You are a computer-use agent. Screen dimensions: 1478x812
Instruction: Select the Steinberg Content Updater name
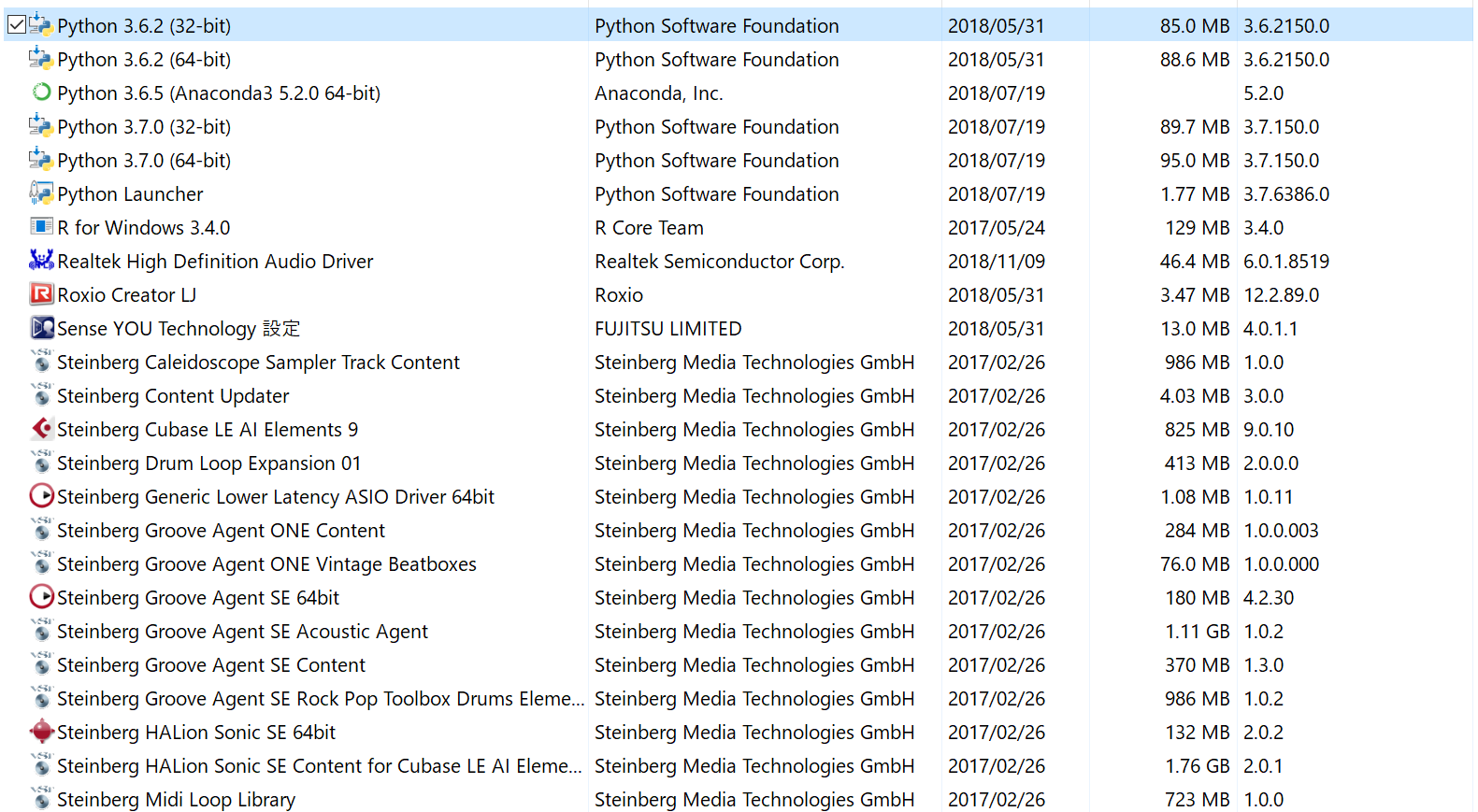pos(173,396)
